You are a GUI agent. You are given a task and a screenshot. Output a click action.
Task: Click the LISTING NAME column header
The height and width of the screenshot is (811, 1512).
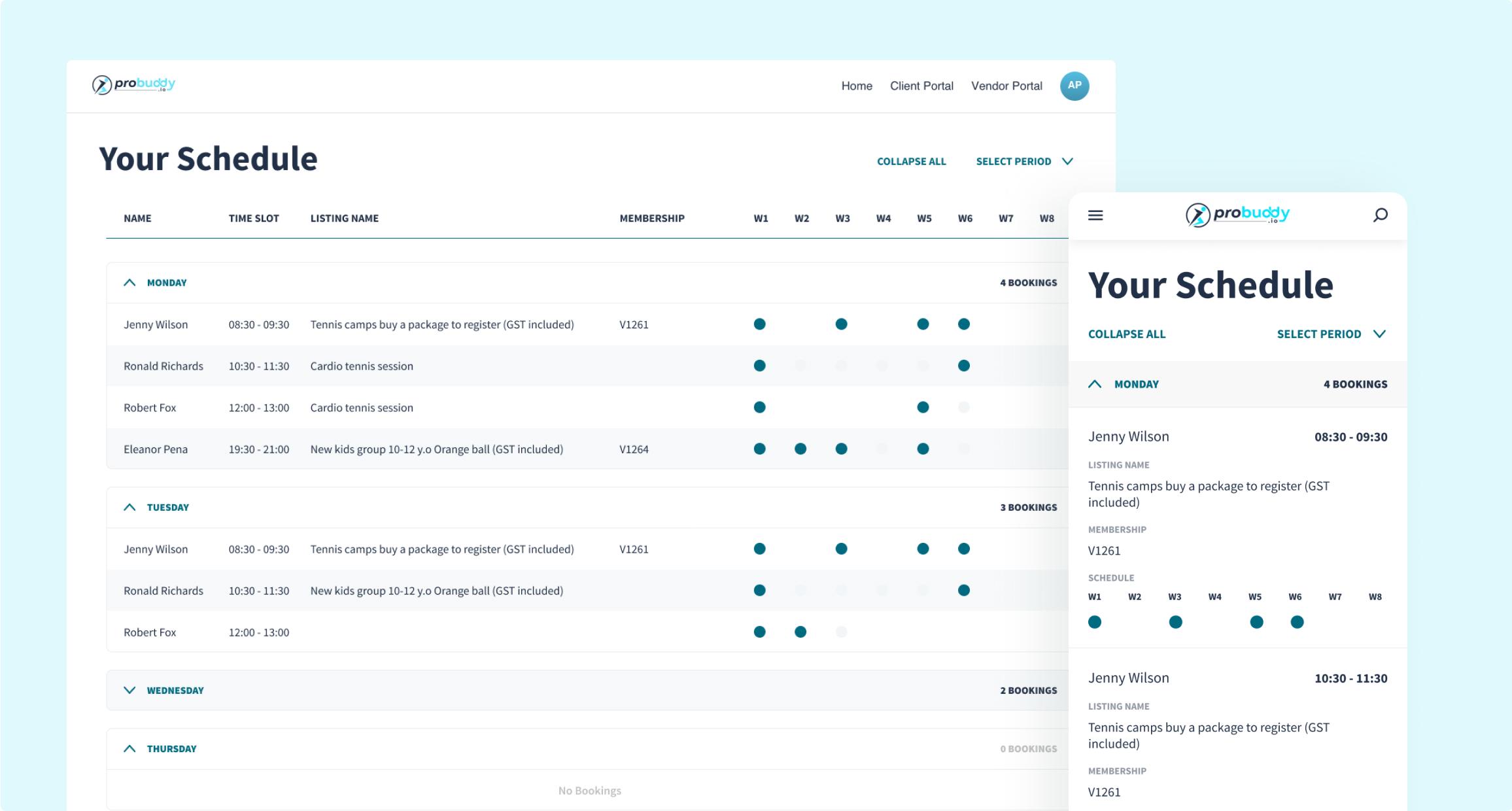[344, 218]
